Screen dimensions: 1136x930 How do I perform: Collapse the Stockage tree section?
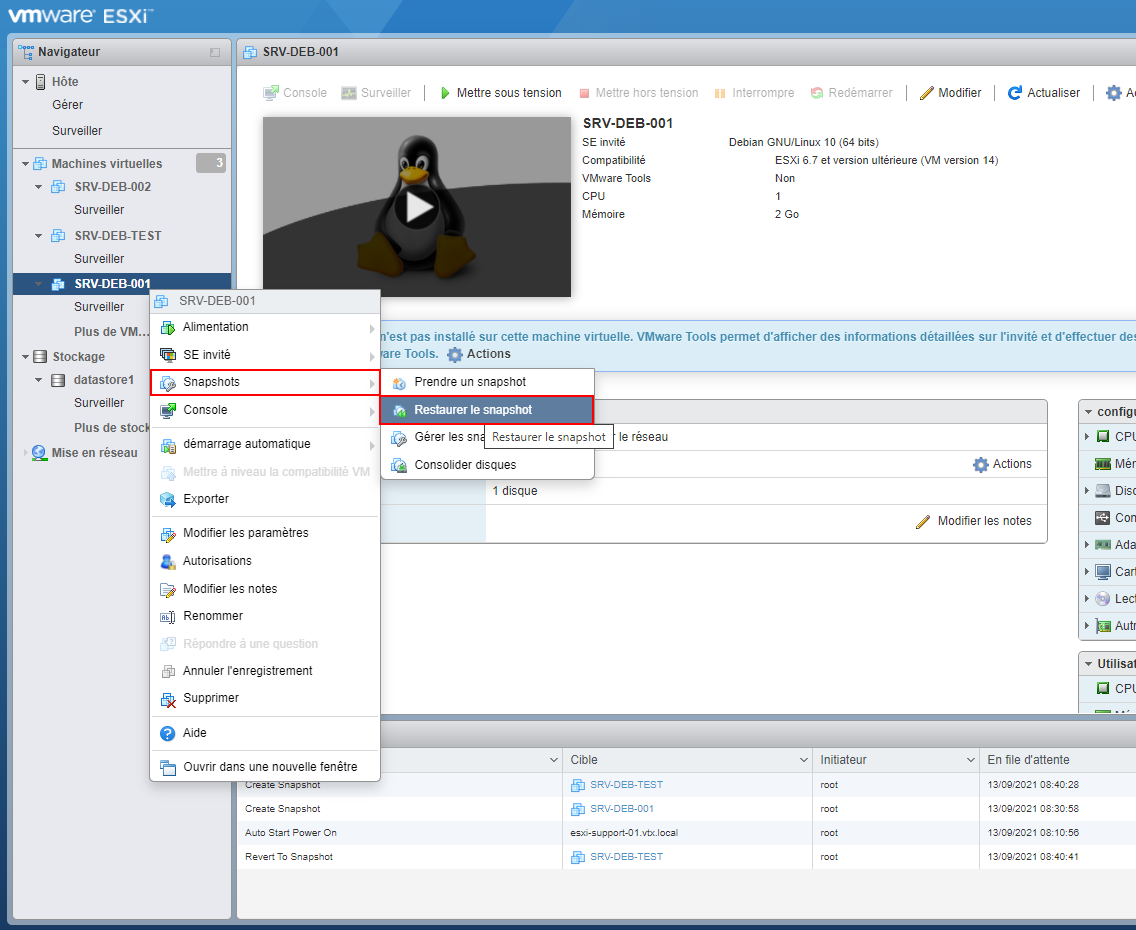[25, 356]
